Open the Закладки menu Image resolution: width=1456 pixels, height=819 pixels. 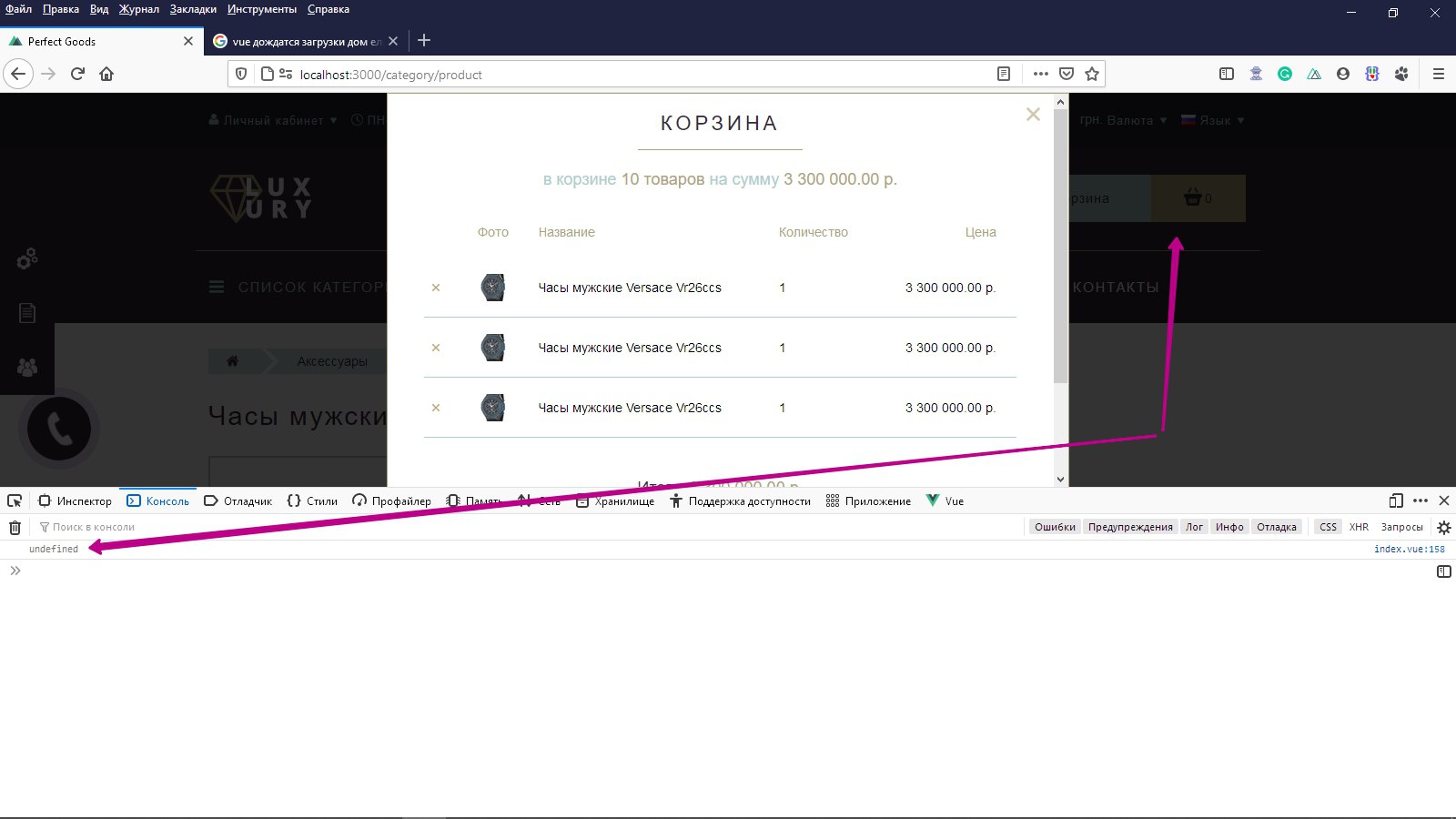click(x=193, y=9)
